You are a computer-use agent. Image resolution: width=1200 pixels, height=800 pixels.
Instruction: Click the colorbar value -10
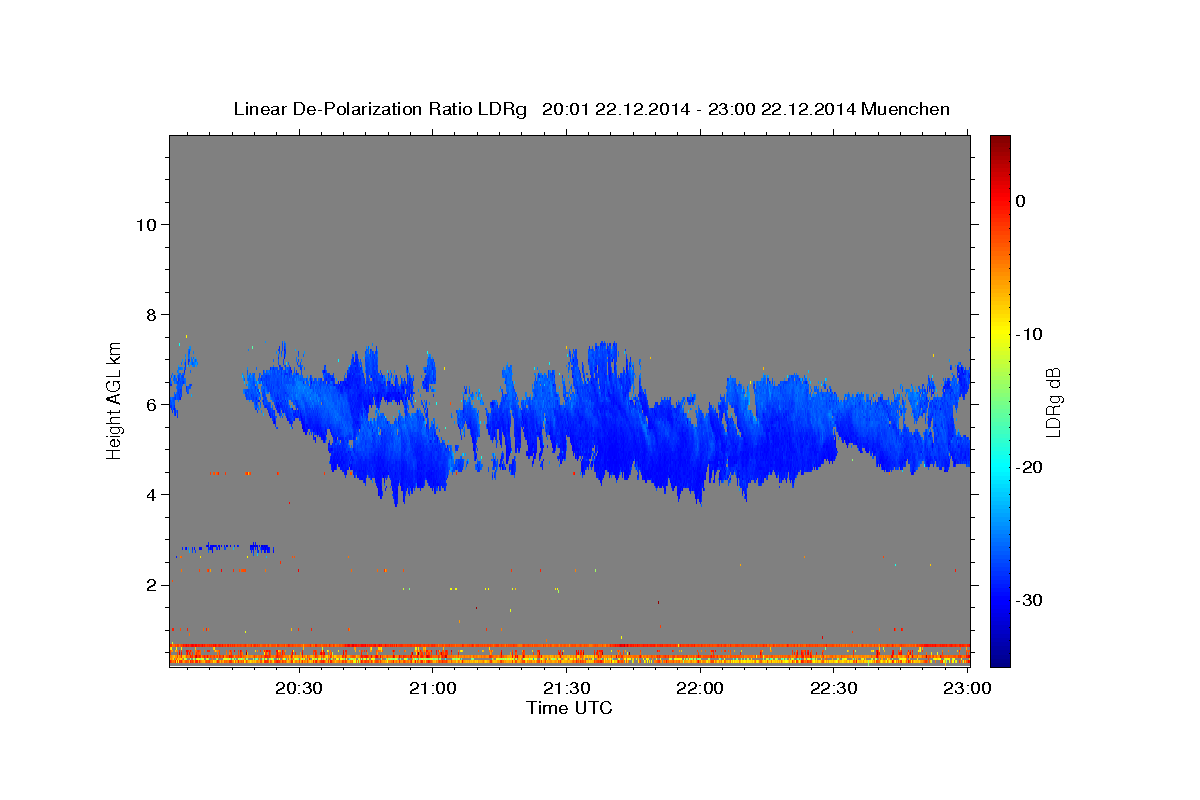(x=1029, y=334)
